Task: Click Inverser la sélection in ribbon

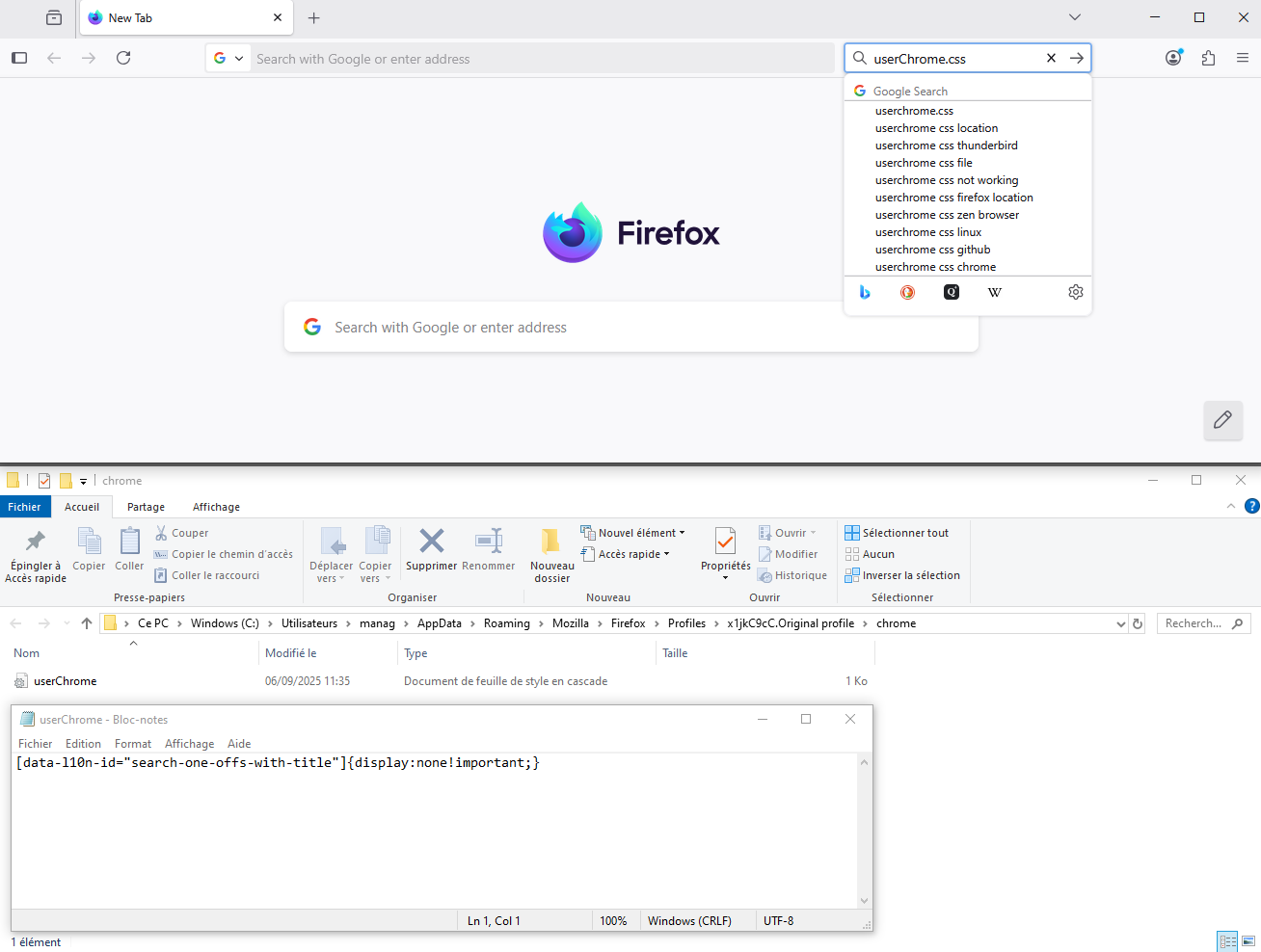Action: click(902, 575)
